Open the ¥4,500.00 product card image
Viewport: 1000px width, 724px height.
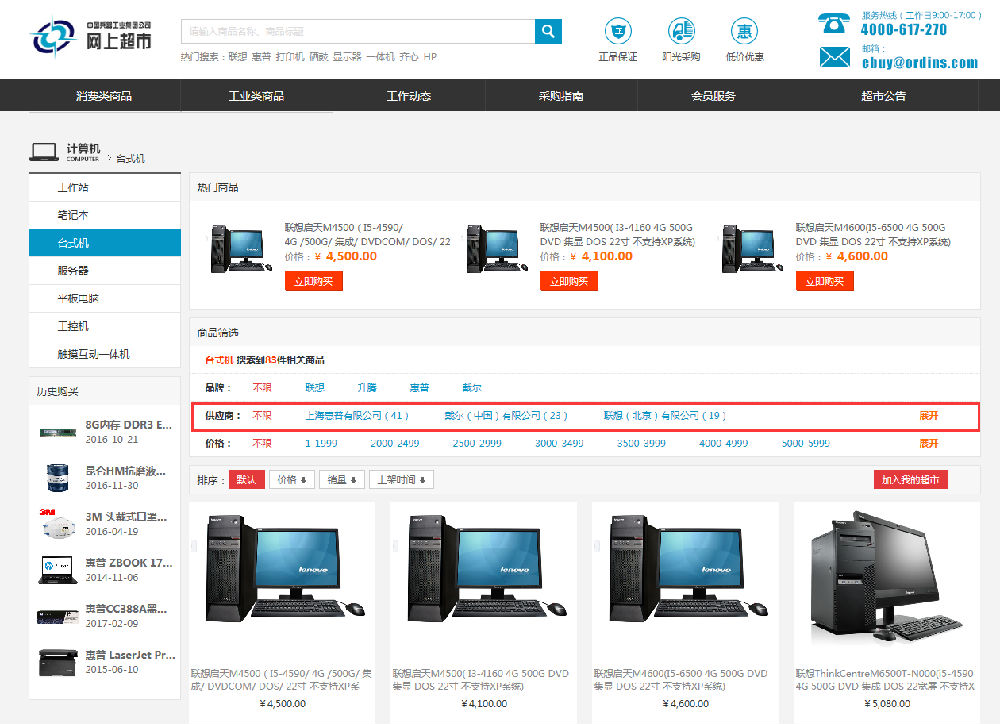pos(283,568)
